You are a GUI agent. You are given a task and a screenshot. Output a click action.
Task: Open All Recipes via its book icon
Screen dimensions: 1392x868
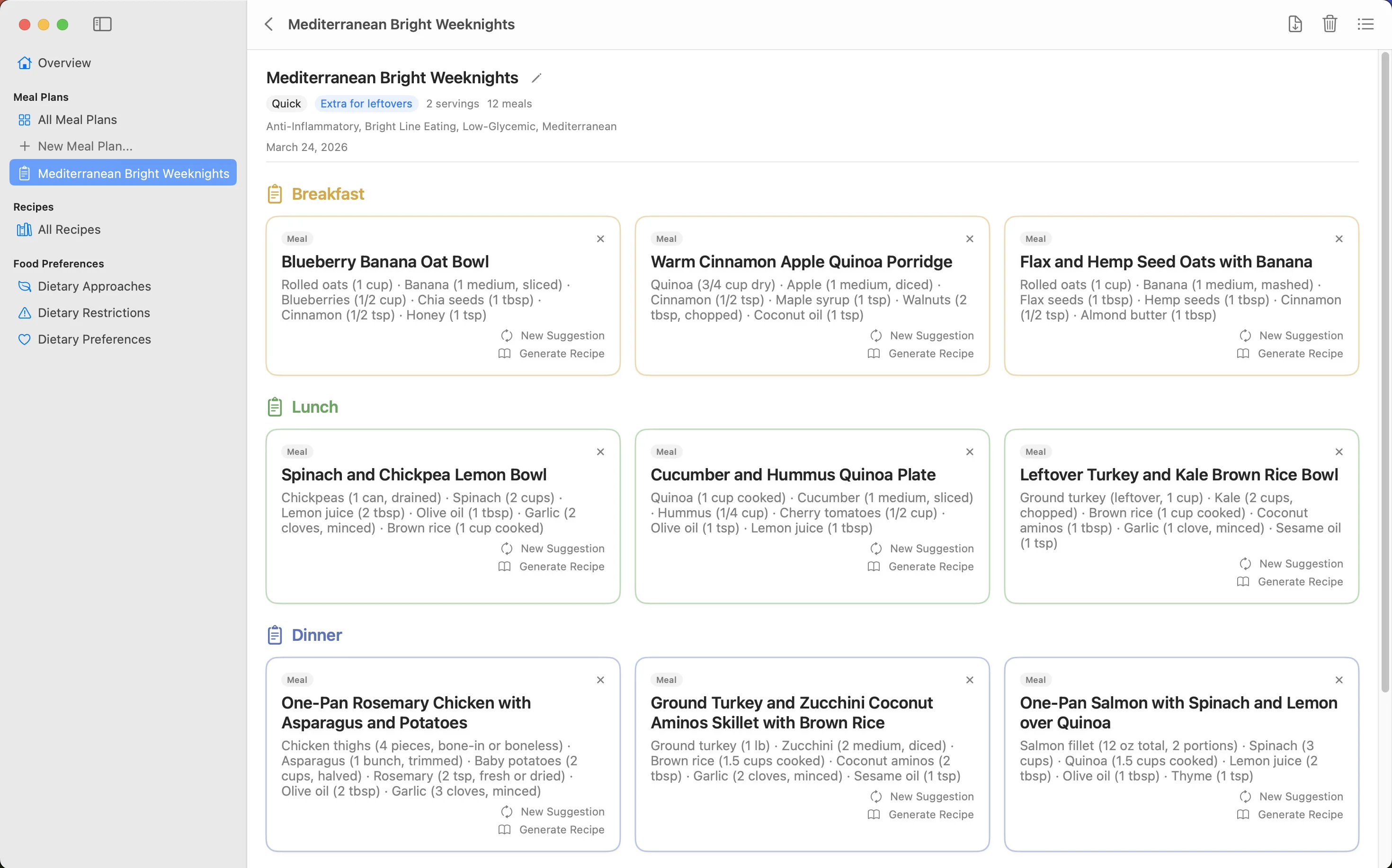(x=24, y=229)
